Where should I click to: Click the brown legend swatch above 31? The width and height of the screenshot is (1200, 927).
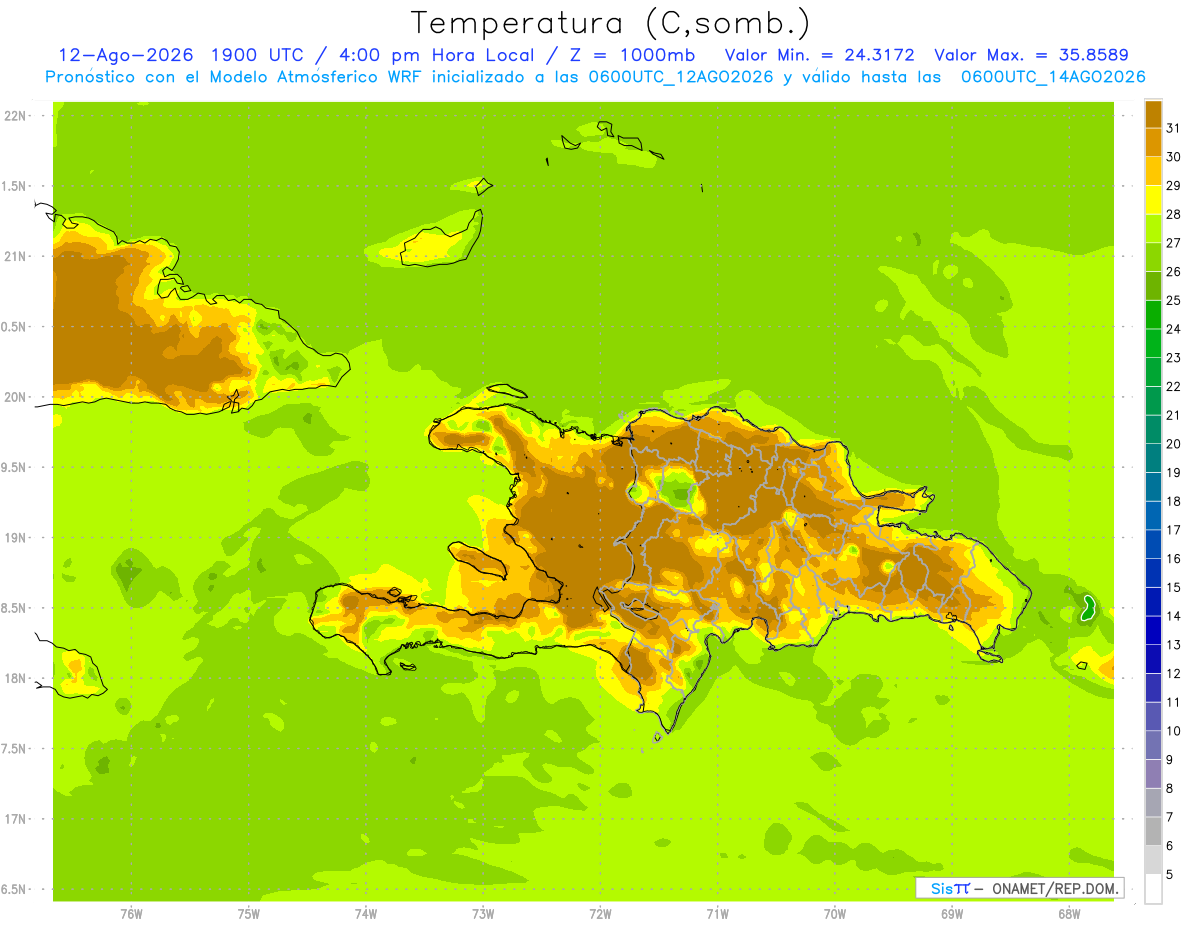[1153, 114]
